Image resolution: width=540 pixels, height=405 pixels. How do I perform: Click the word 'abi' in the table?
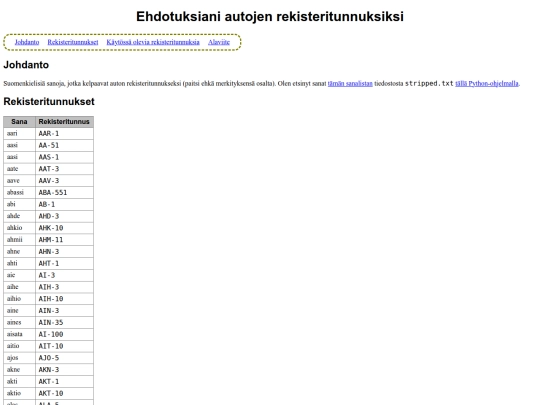[x=11, y=204]
